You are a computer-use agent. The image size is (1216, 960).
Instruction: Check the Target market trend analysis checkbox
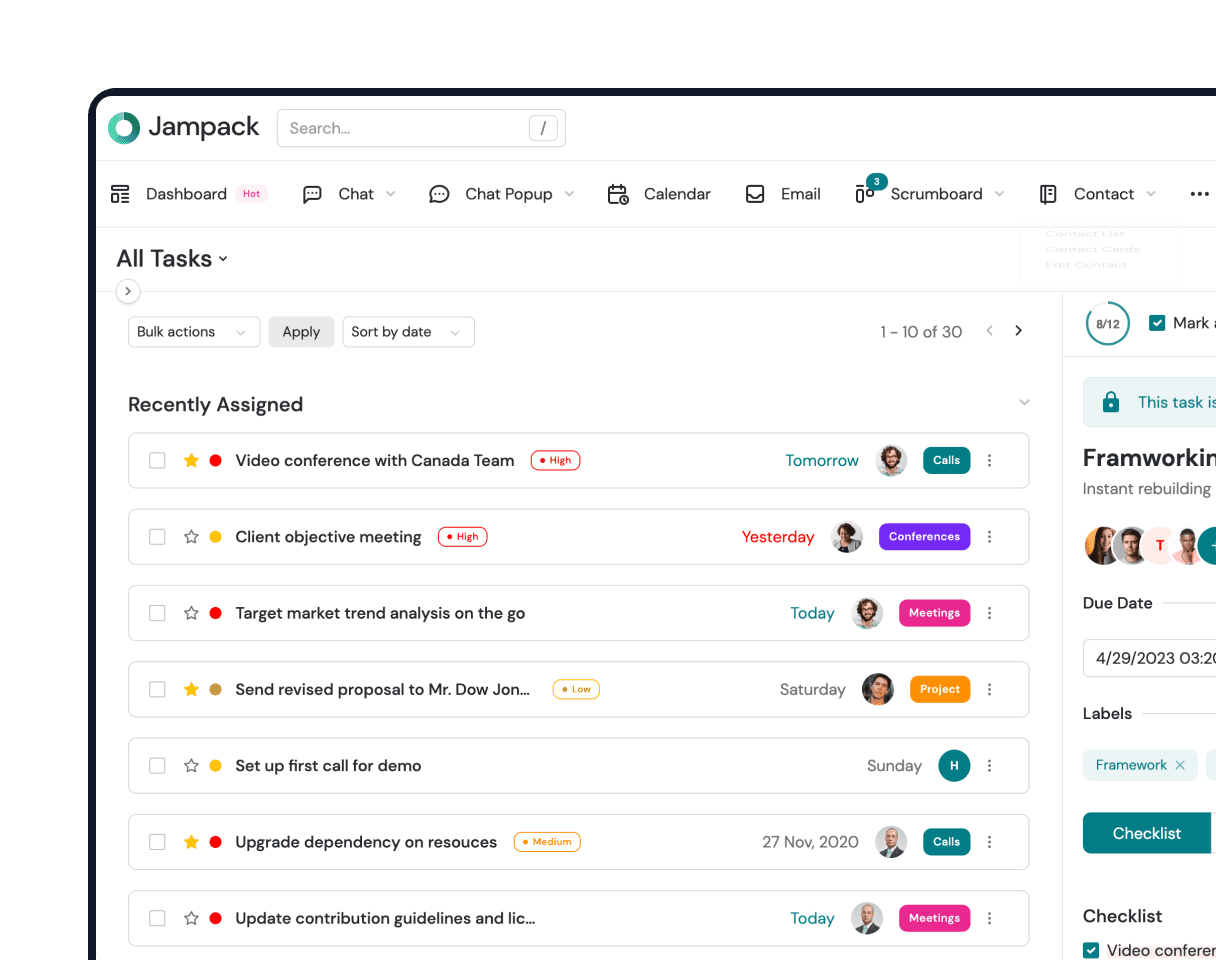157,613
